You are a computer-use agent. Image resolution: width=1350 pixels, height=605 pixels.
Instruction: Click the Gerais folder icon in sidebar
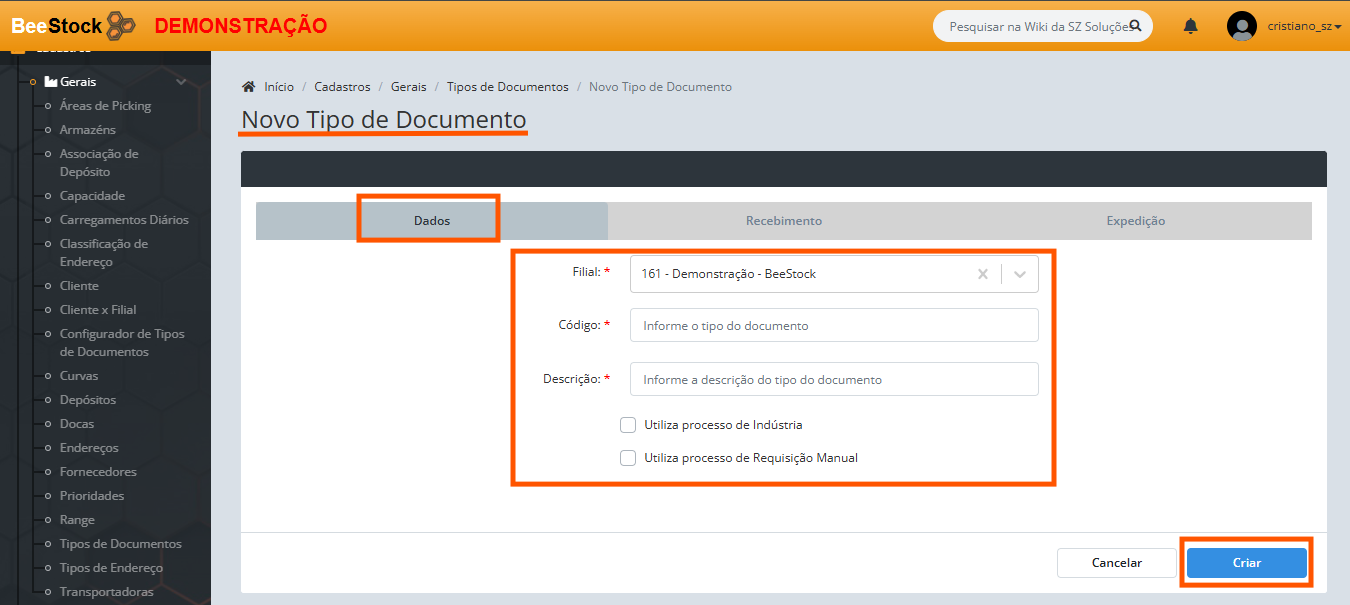(51, 82)
